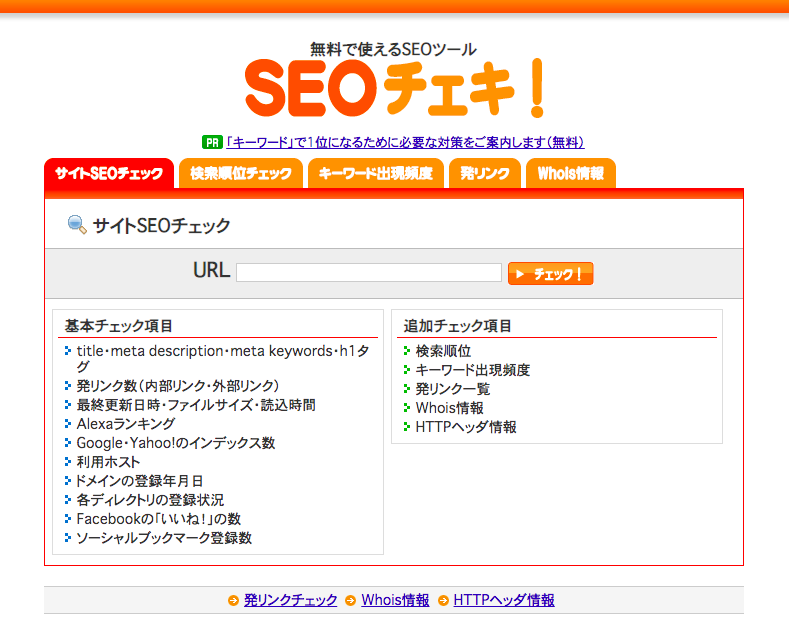Screen dimensions: 789x620
Task: Click the Facebookの「いいね!」の数 item
Action: (159, 519)
